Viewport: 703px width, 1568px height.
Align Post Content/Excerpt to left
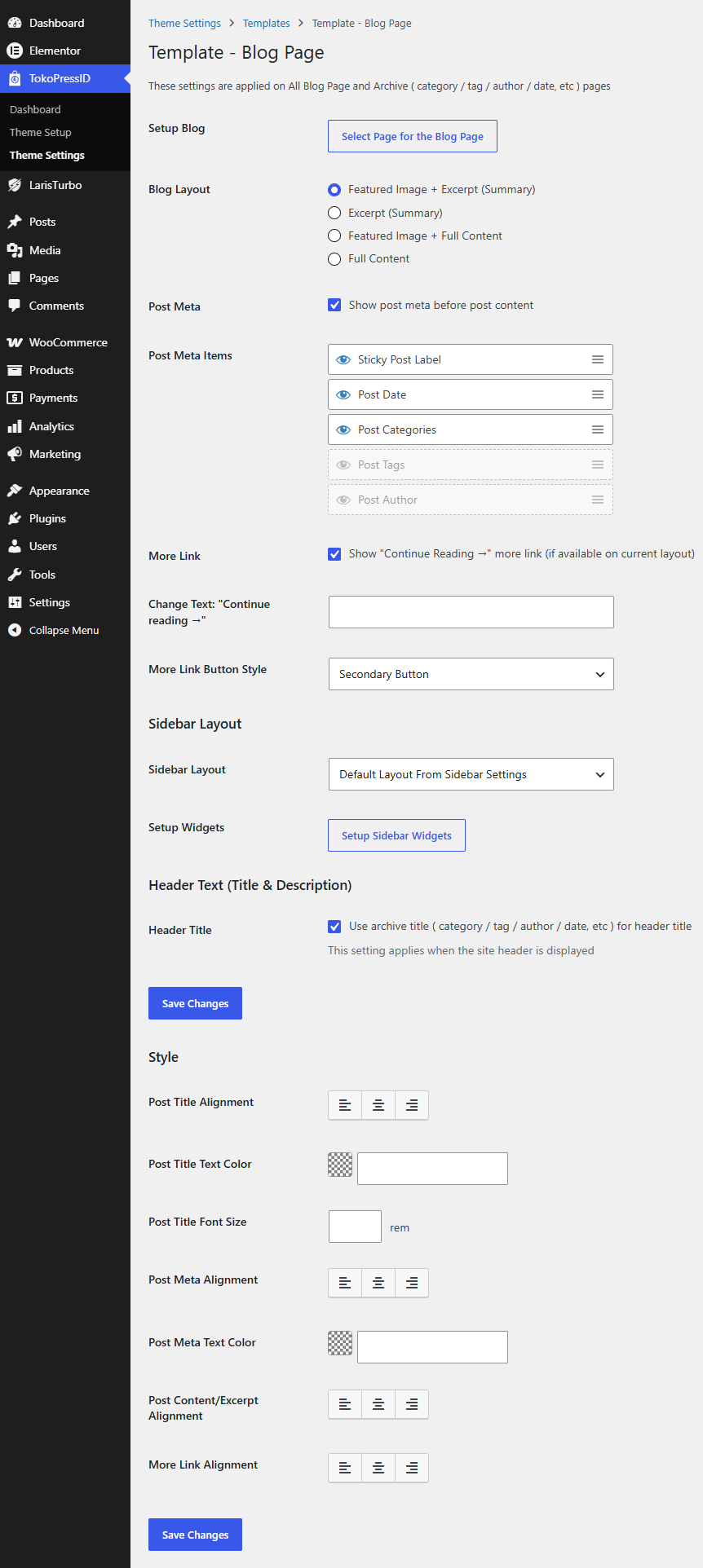[x=345, y=1404]
